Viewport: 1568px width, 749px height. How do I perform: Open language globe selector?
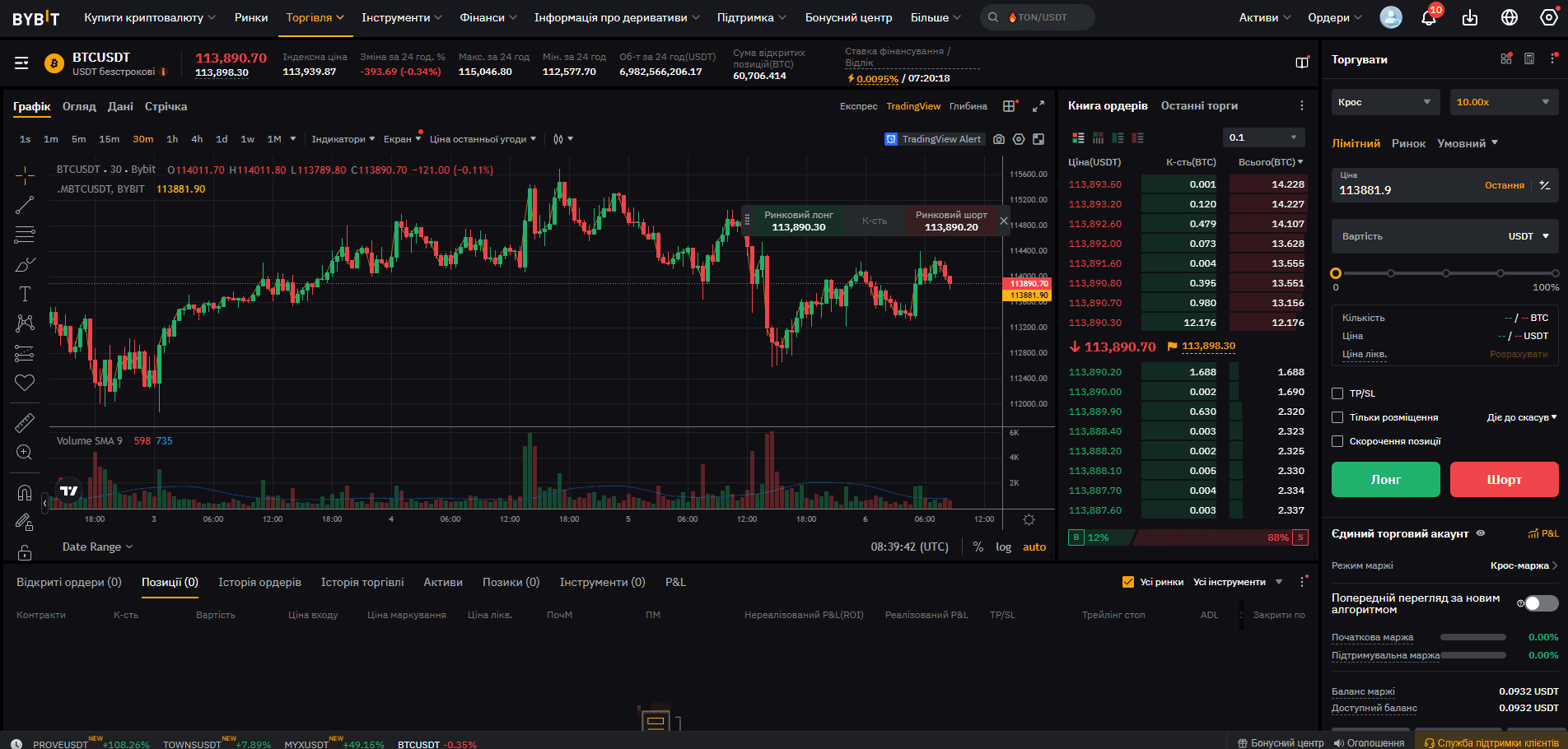pos(1510,17)
